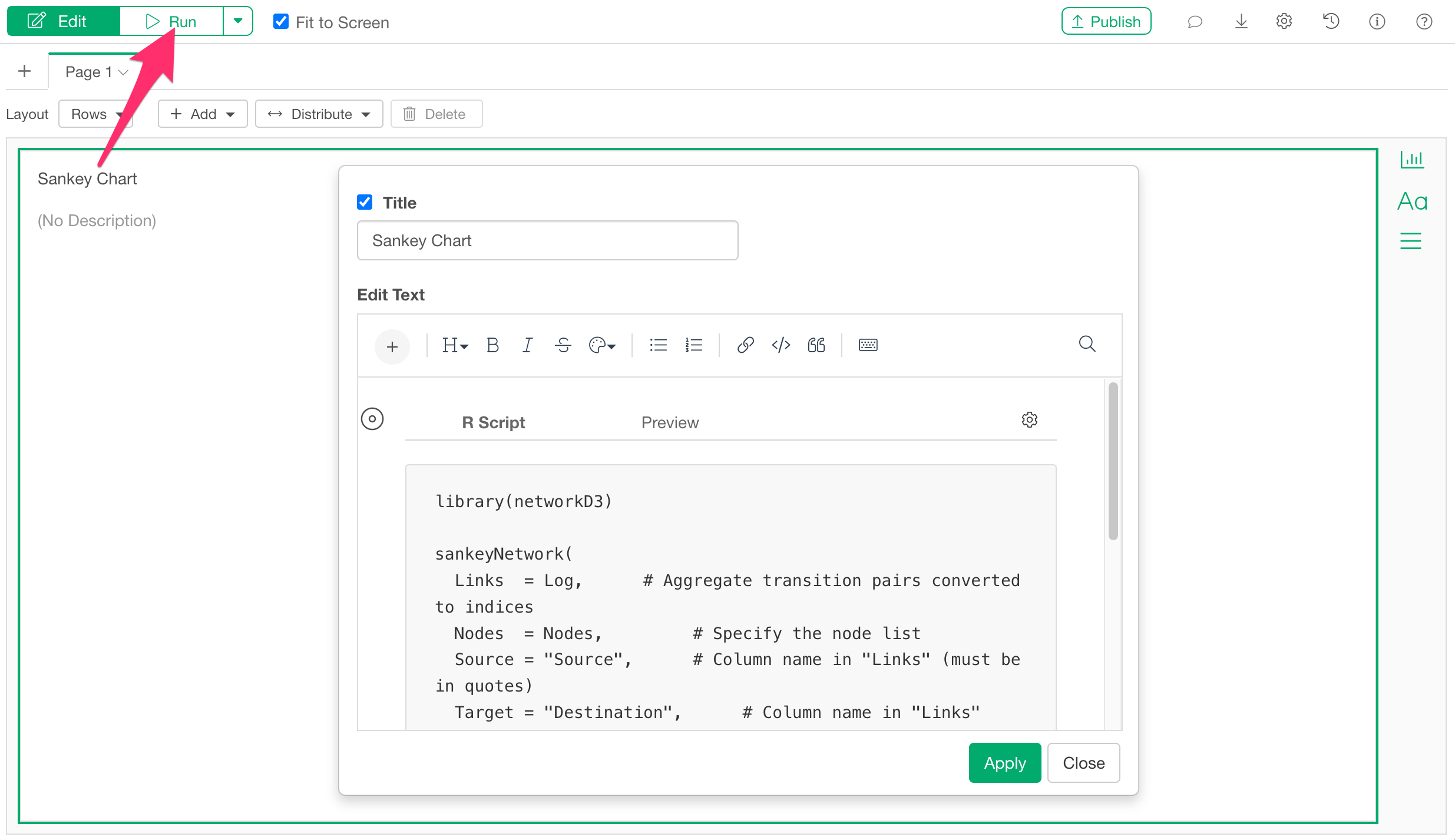Screen dimensions: 1455x840
Task: Click the search icon in editor
Action: click(1087, 344)
